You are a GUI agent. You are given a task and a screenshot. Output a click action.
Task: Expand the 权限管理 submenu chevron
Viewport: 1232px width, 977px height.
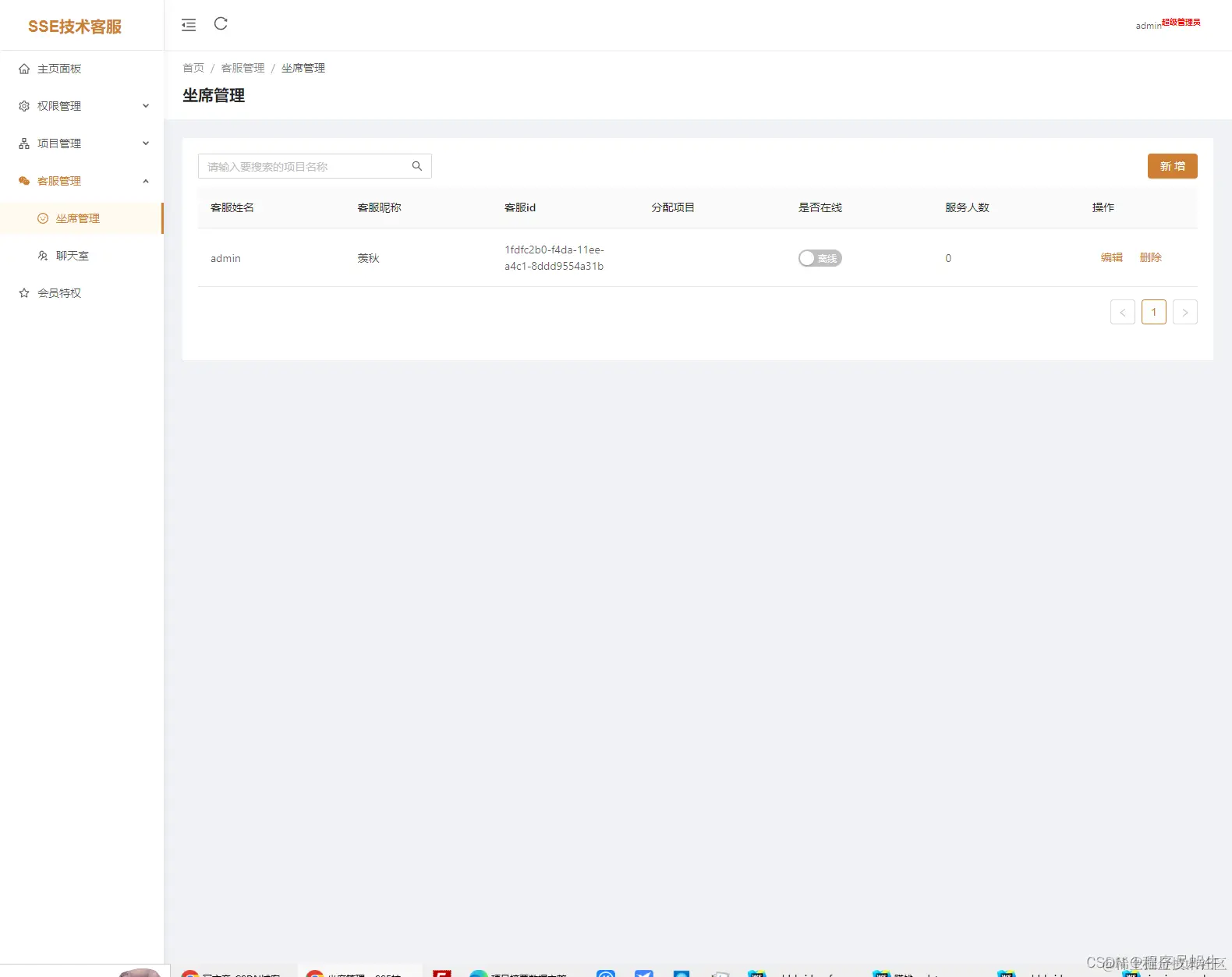point(146,106)
